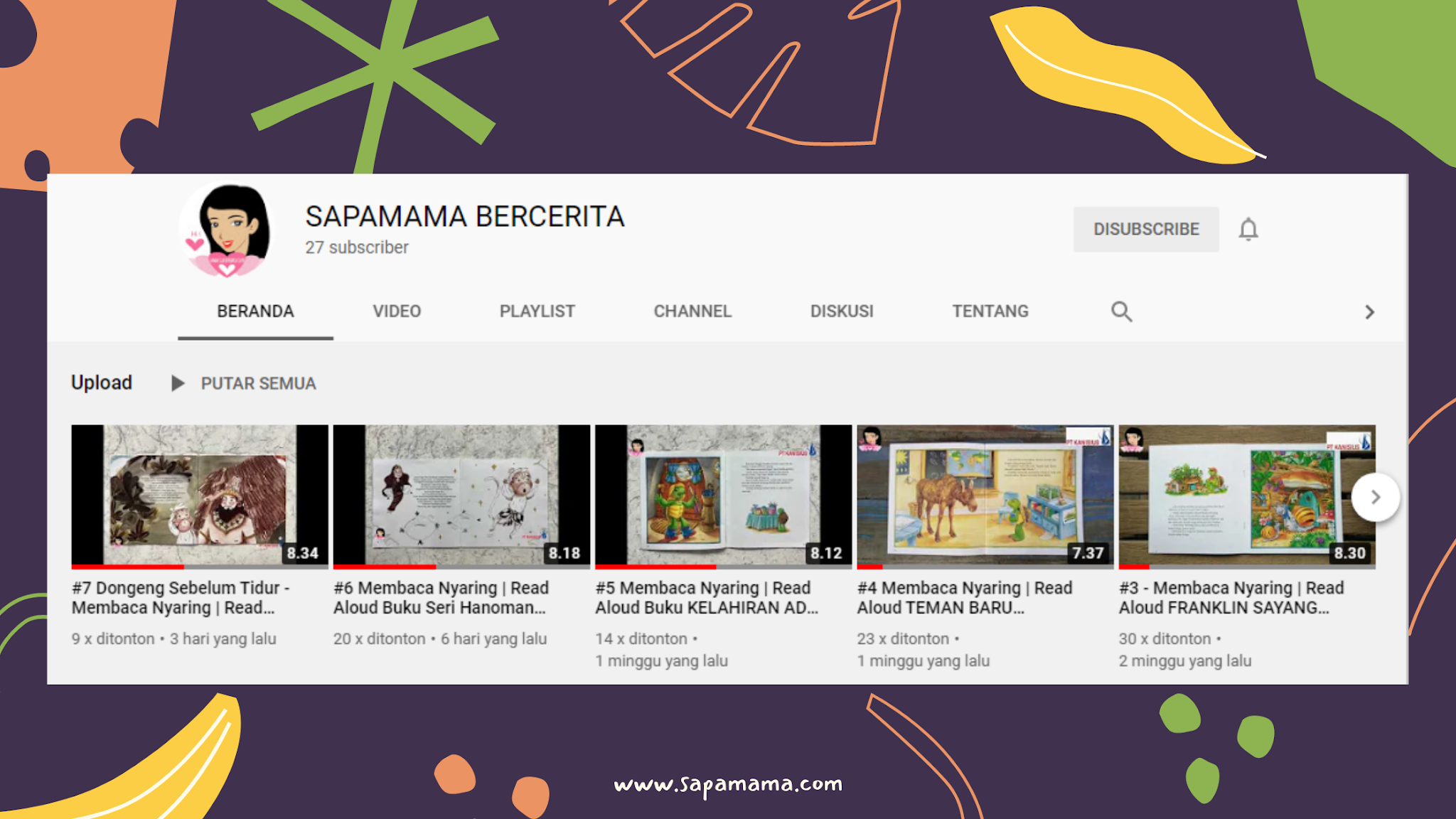Click the Upload section heading
This screenshot has height=819, width=1456.
click(x=102, y=382)
